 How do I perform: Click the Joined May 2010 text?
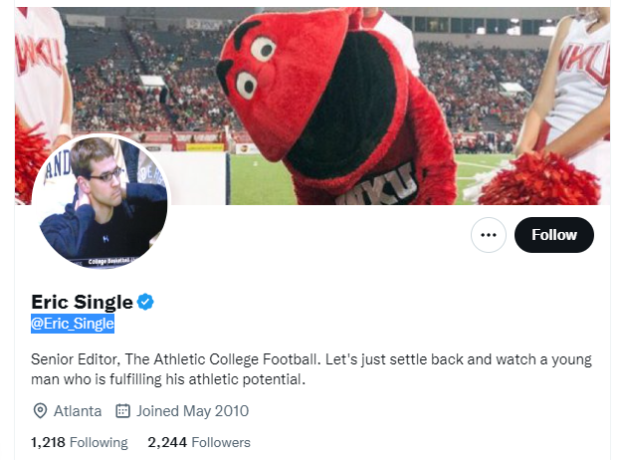[193, 411]
